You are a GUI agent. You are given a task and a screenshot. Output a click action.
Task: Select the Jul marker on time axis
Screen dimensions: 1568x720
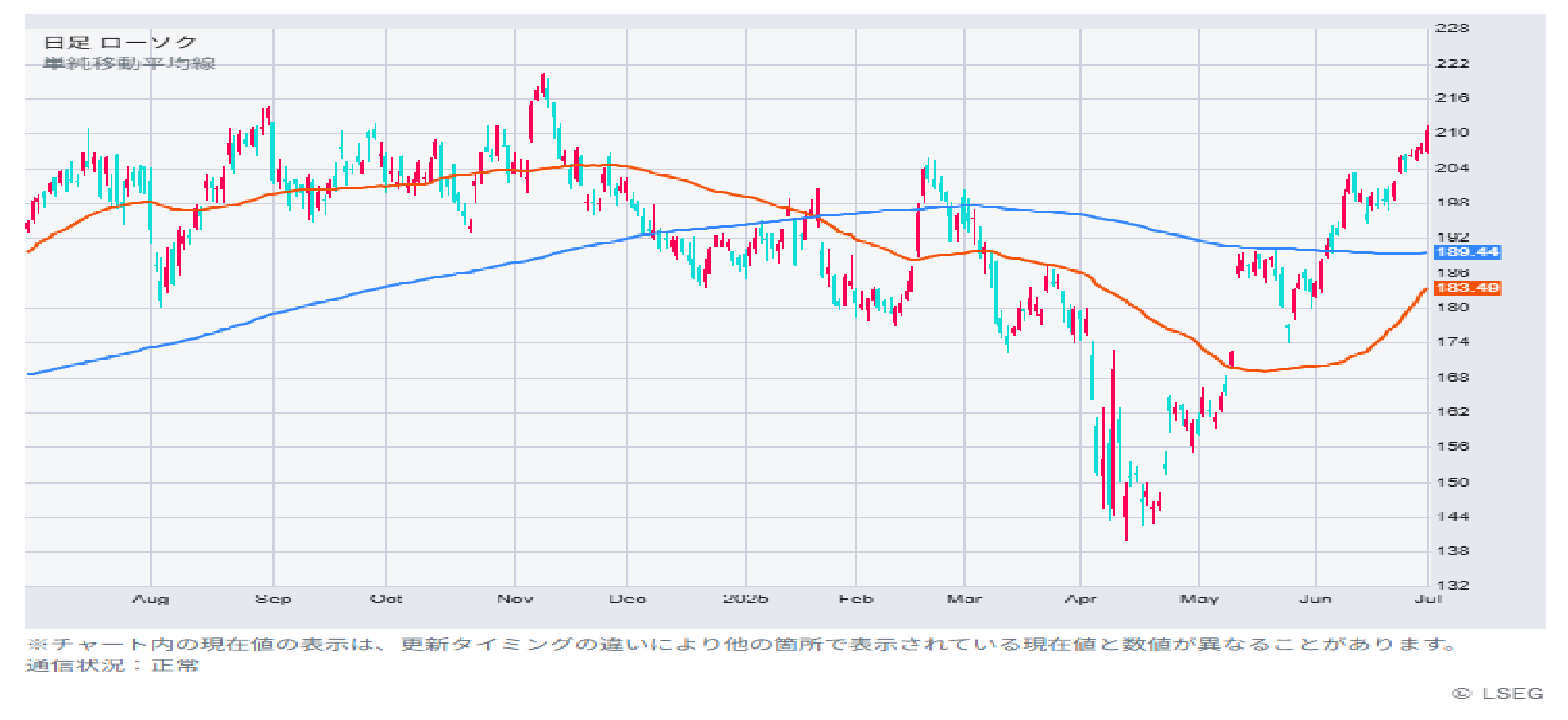[x=1428, y=599]
